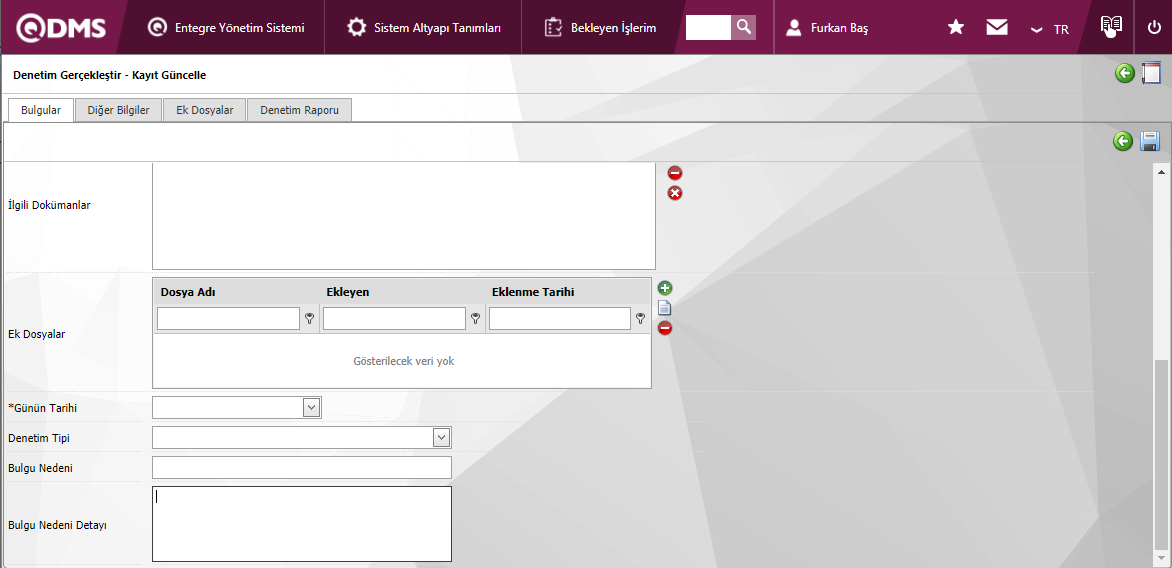Open the Dosya Adı filter options icon
The image size is (1172, 568).
click(x=309, y=319)
